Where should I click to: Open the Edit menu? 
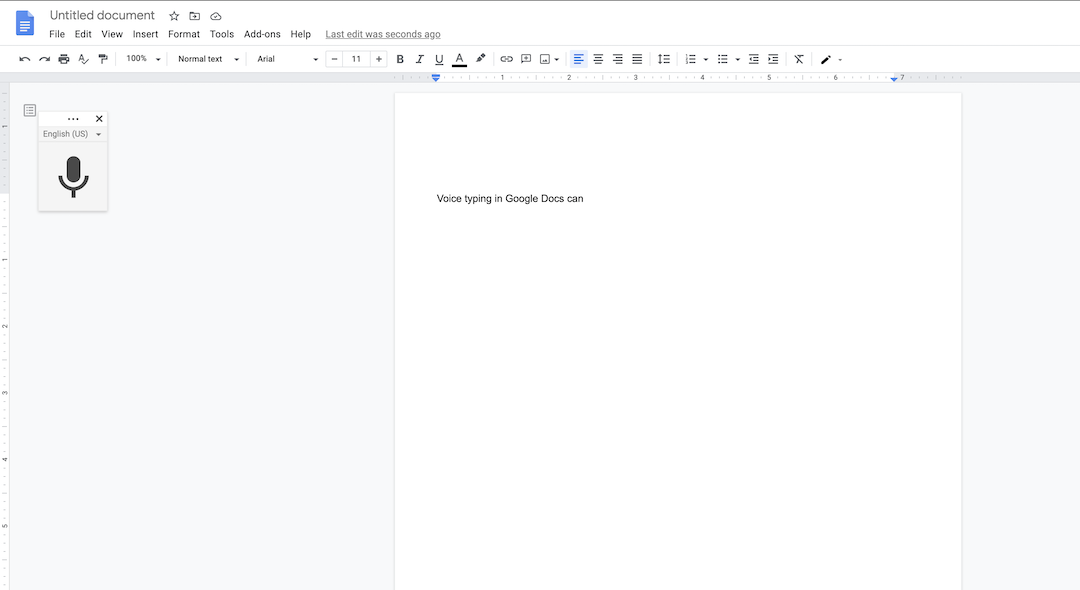(x=83, y=34)
